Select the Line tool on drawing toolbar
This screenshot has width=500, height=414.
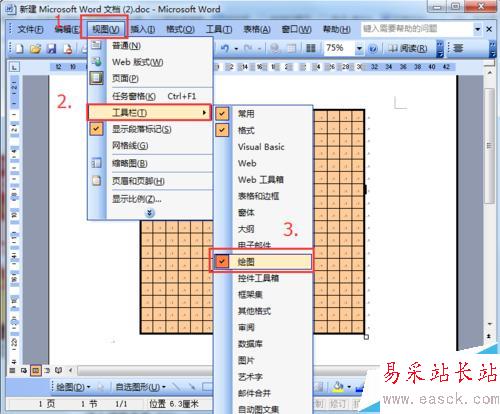pyautogui.click(x=176, y=387)
